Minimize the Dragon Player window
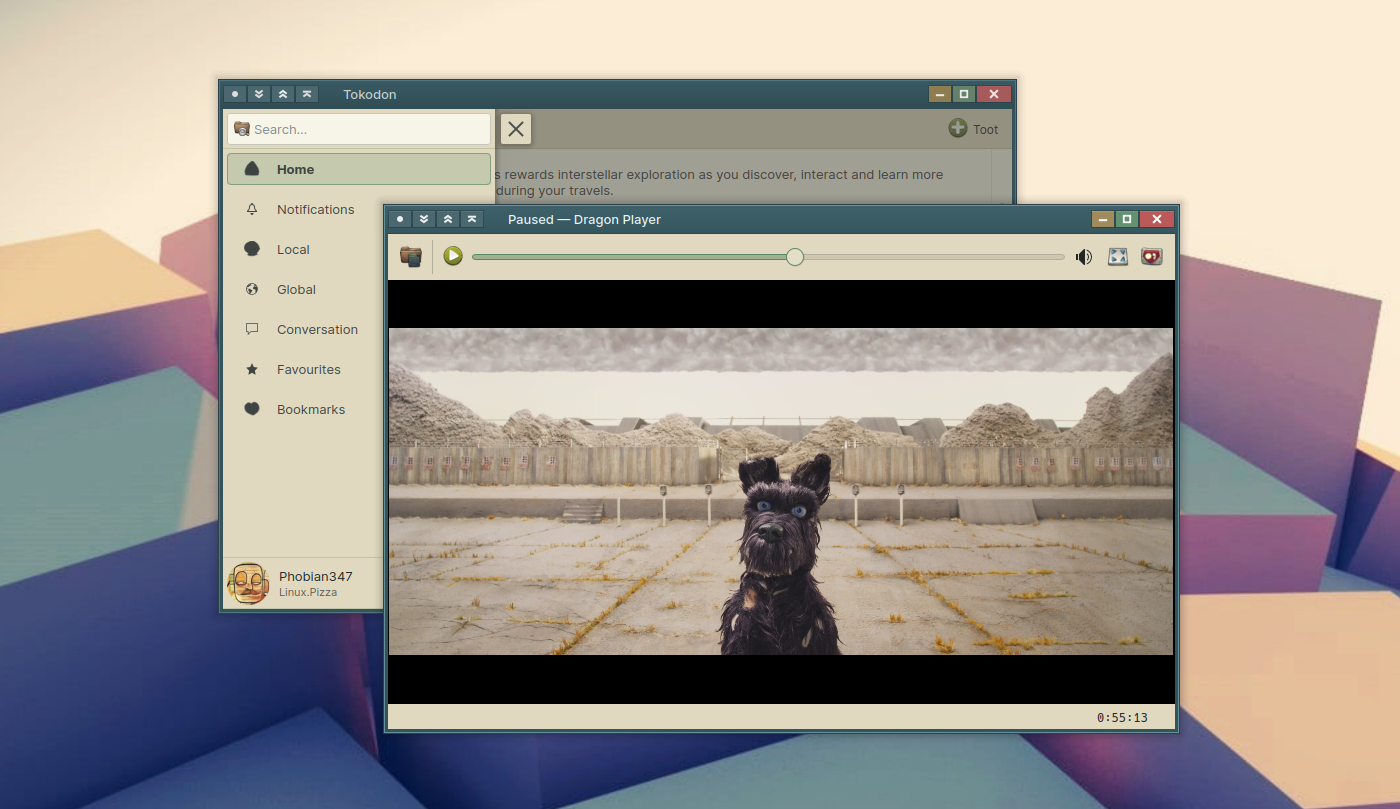 click(x=1103, y=219)
